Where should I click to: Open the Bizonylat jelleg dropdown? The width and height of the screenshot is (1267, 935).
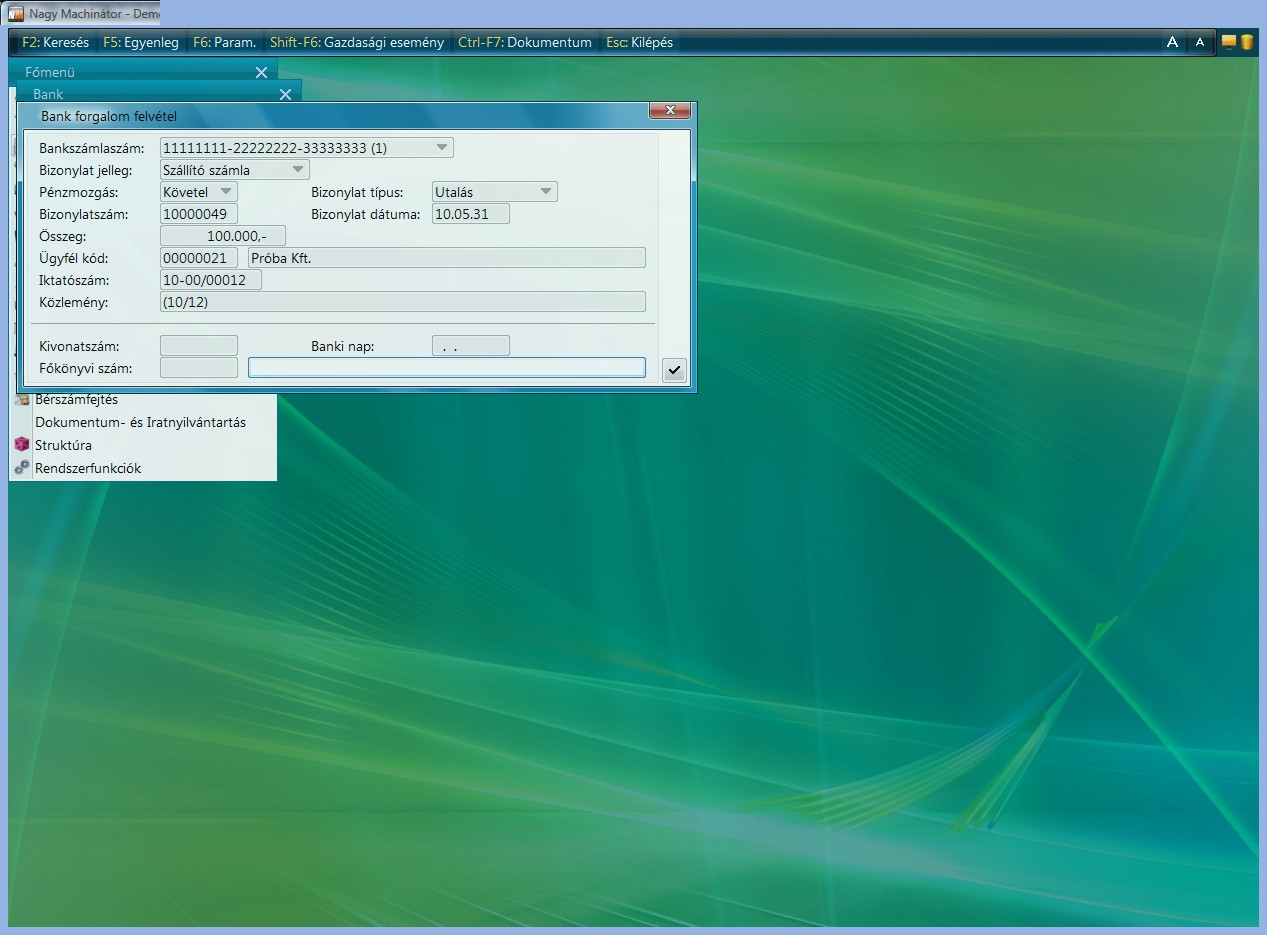pos(298,170)
